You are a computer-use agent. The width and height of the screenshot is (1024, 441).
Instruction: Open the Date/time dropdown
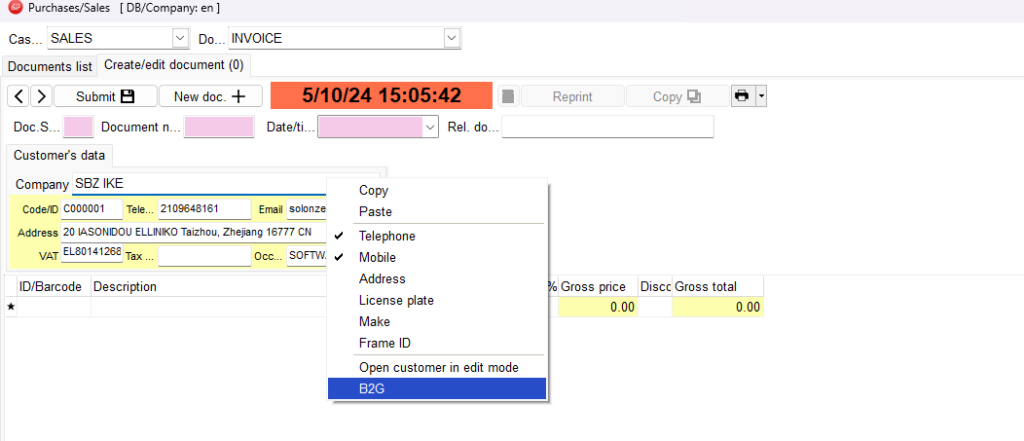point(430,127)
